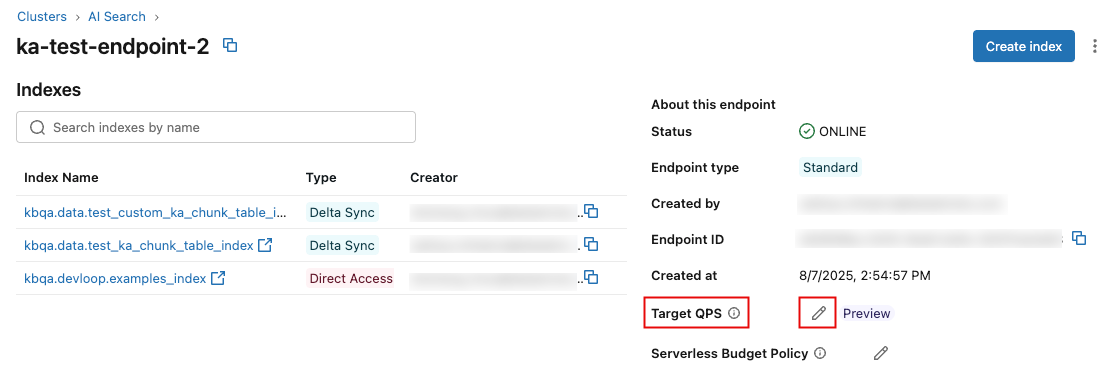Click the Created at timestamp value
Screen dimensions: 1108x380
click(864, 275)
